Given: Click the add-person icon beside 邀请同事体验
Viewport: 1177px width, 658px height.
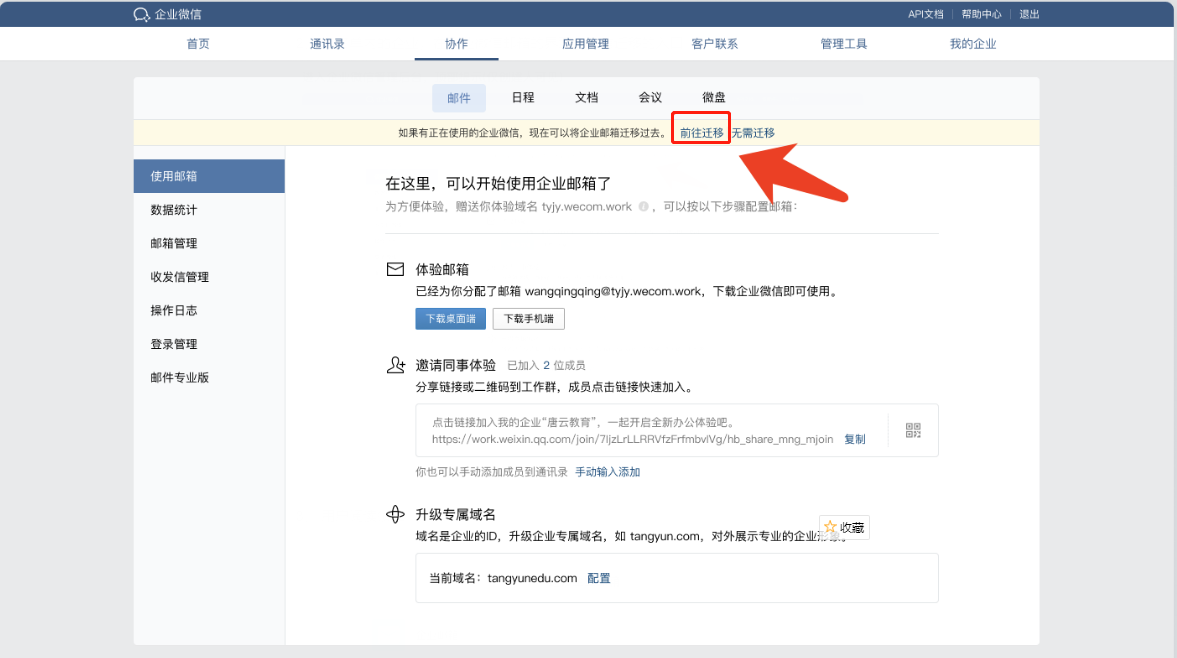Looking at the screenshot, I should click(395, 366).
